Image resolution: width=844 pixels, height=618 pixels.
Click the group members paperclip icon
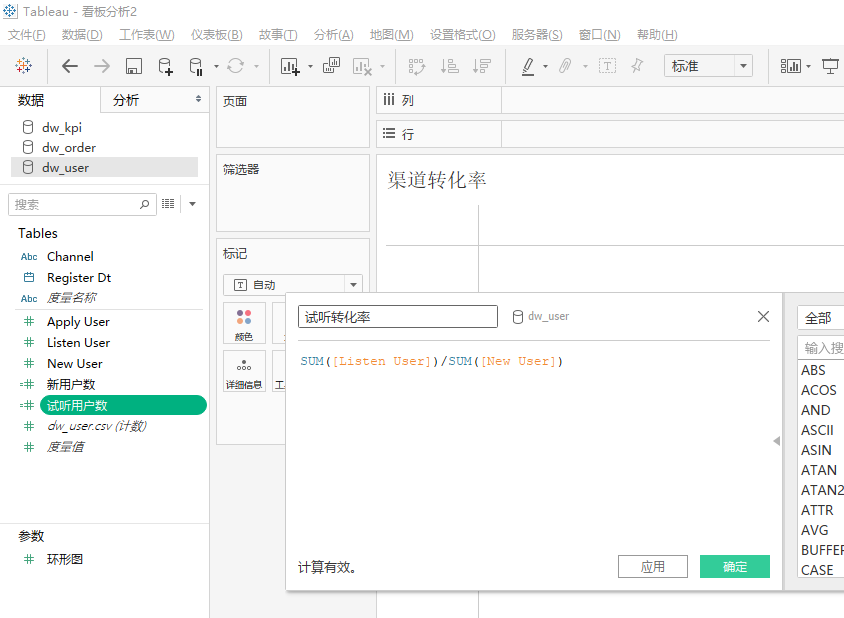click(565, 66)
